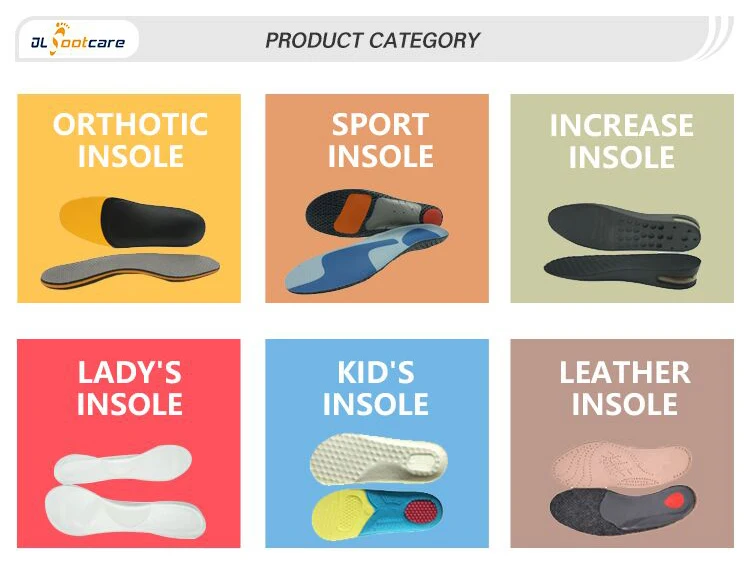Open the Sport Insole category tile
Screen dimensions: 750x565
(376, 198)
